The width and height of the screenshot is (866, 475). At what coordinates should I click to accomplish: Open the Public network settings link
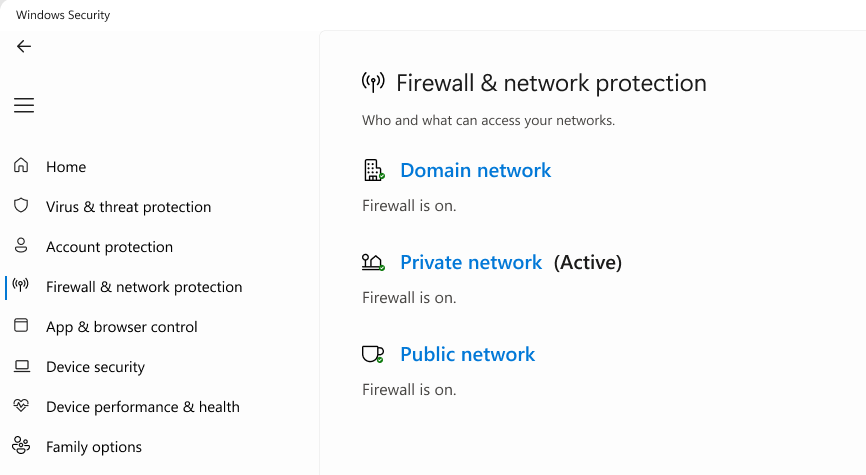click(x=467, y=354)
